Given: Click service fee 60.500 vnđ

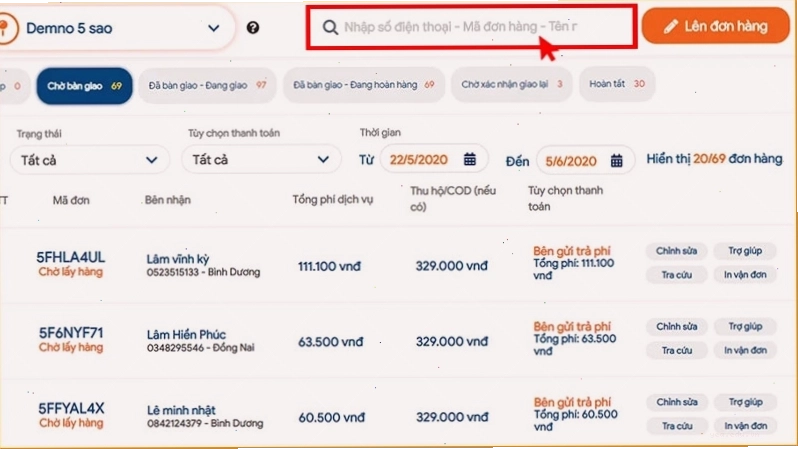Looking at the screenshot, I should click(331, 417).
